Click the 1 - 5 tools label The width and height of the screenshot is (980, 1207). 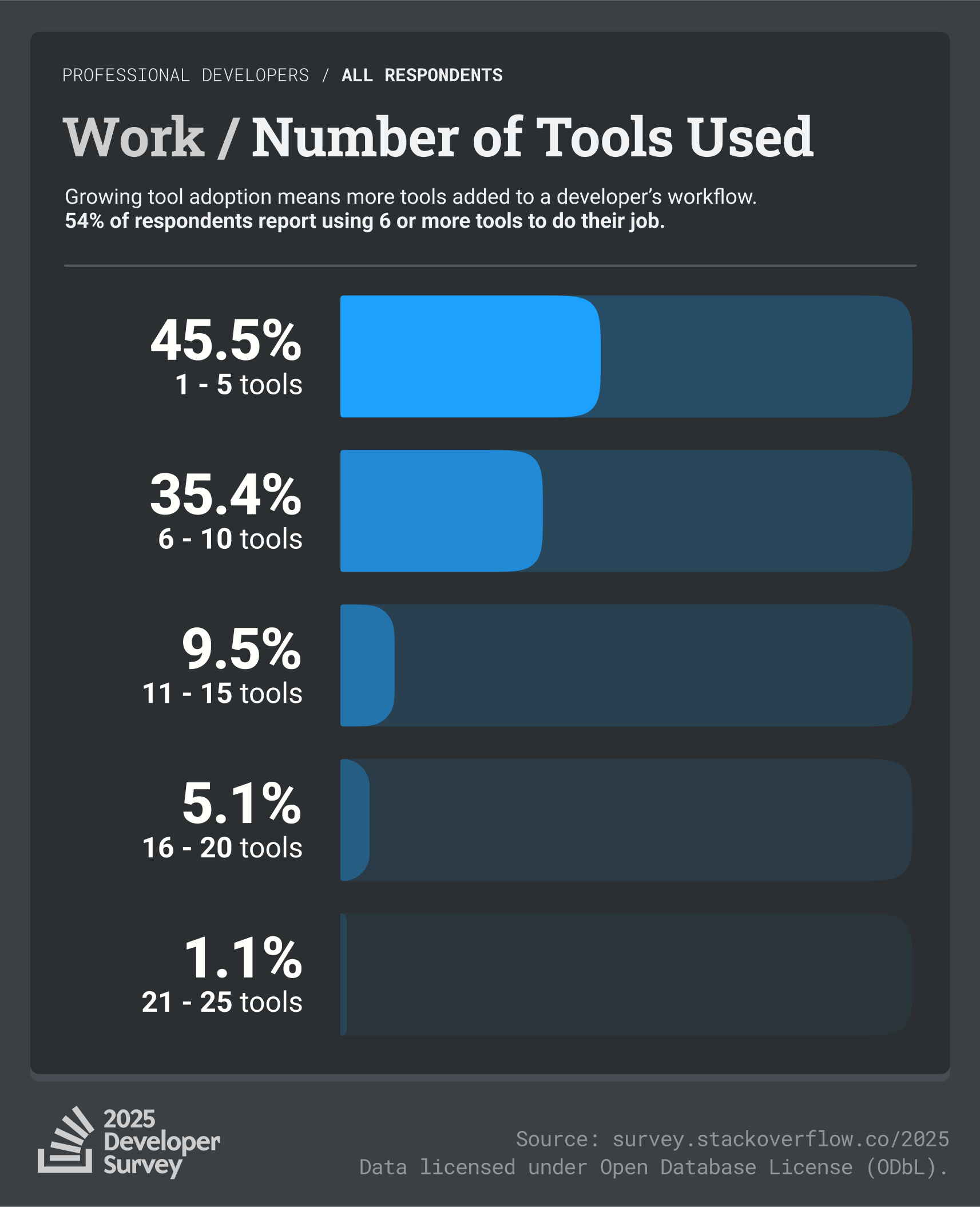click(239, 385)
